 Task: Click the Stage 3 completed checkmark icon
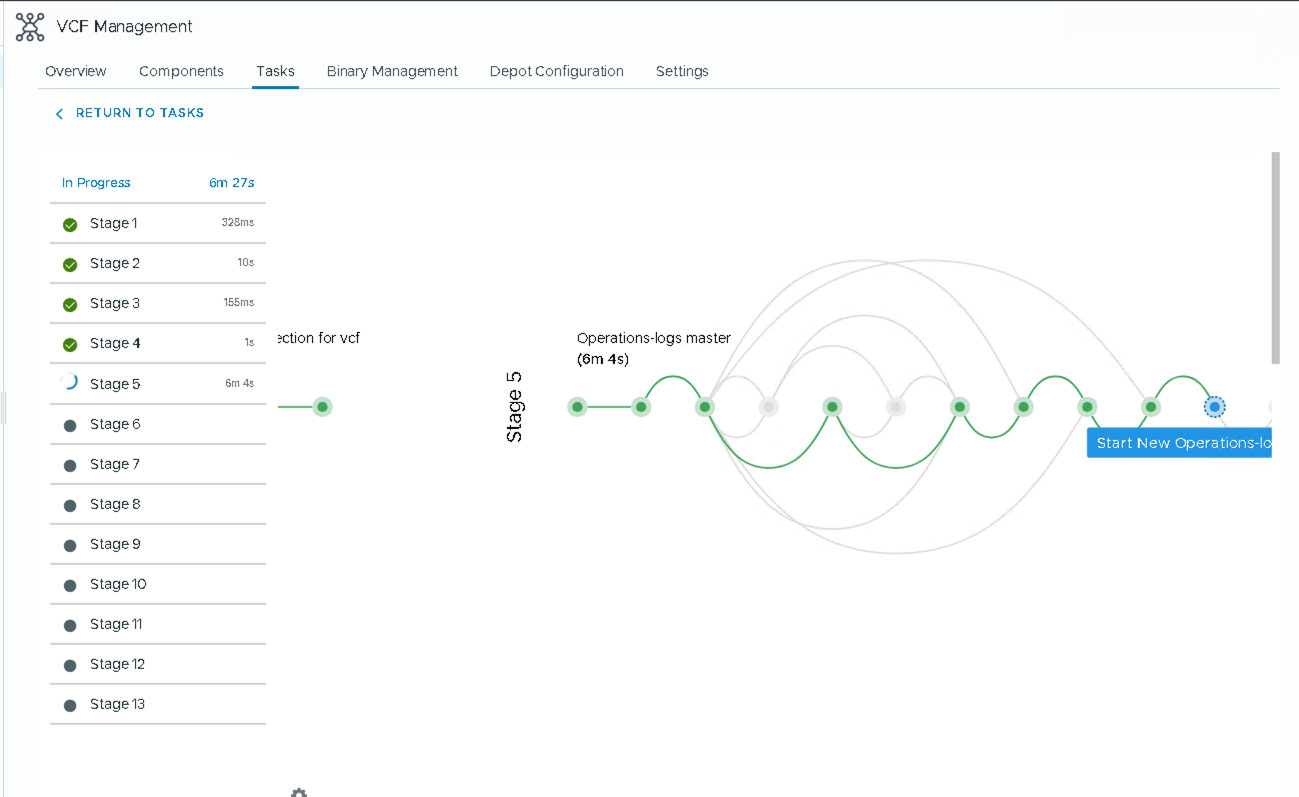click(70, 305)
